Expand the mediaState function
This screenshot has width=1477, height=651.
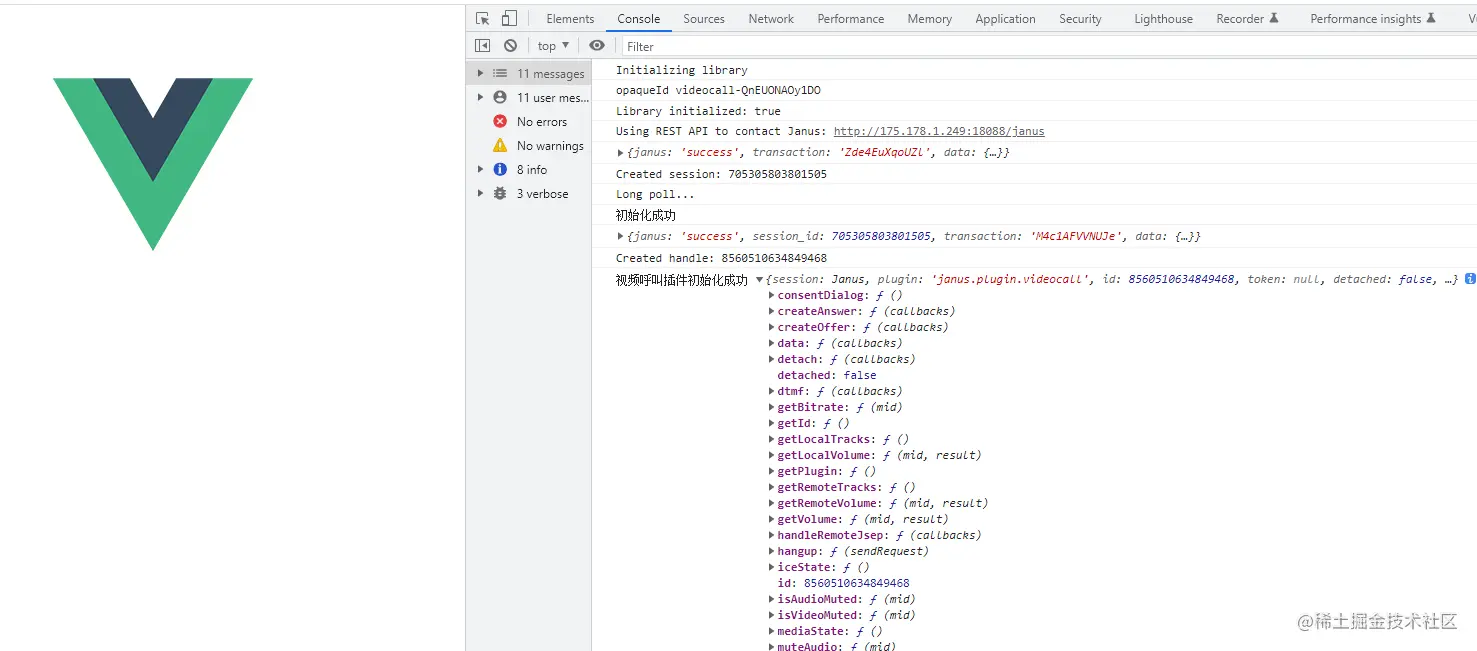[x=771, y=631]
